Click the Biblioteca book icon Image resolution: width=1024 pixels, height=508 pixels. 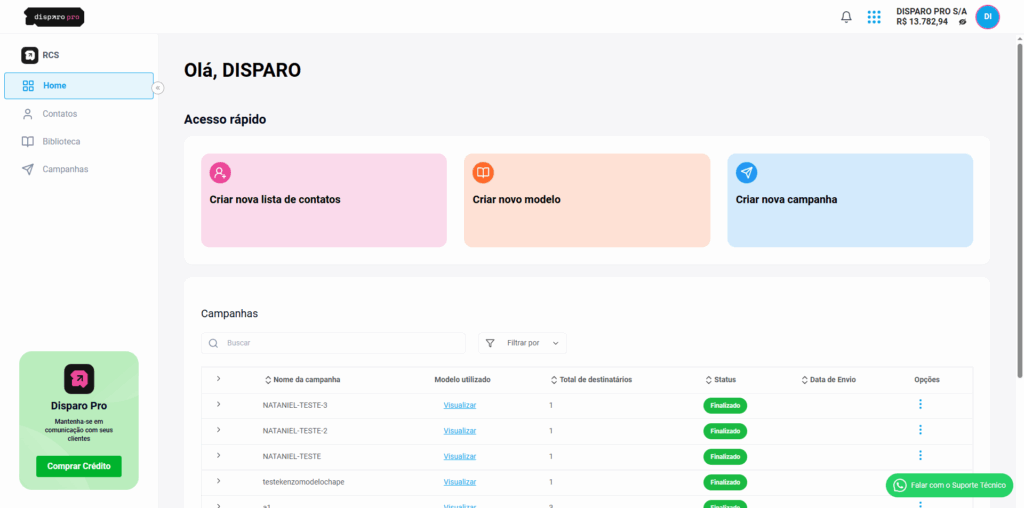(27, 141)
